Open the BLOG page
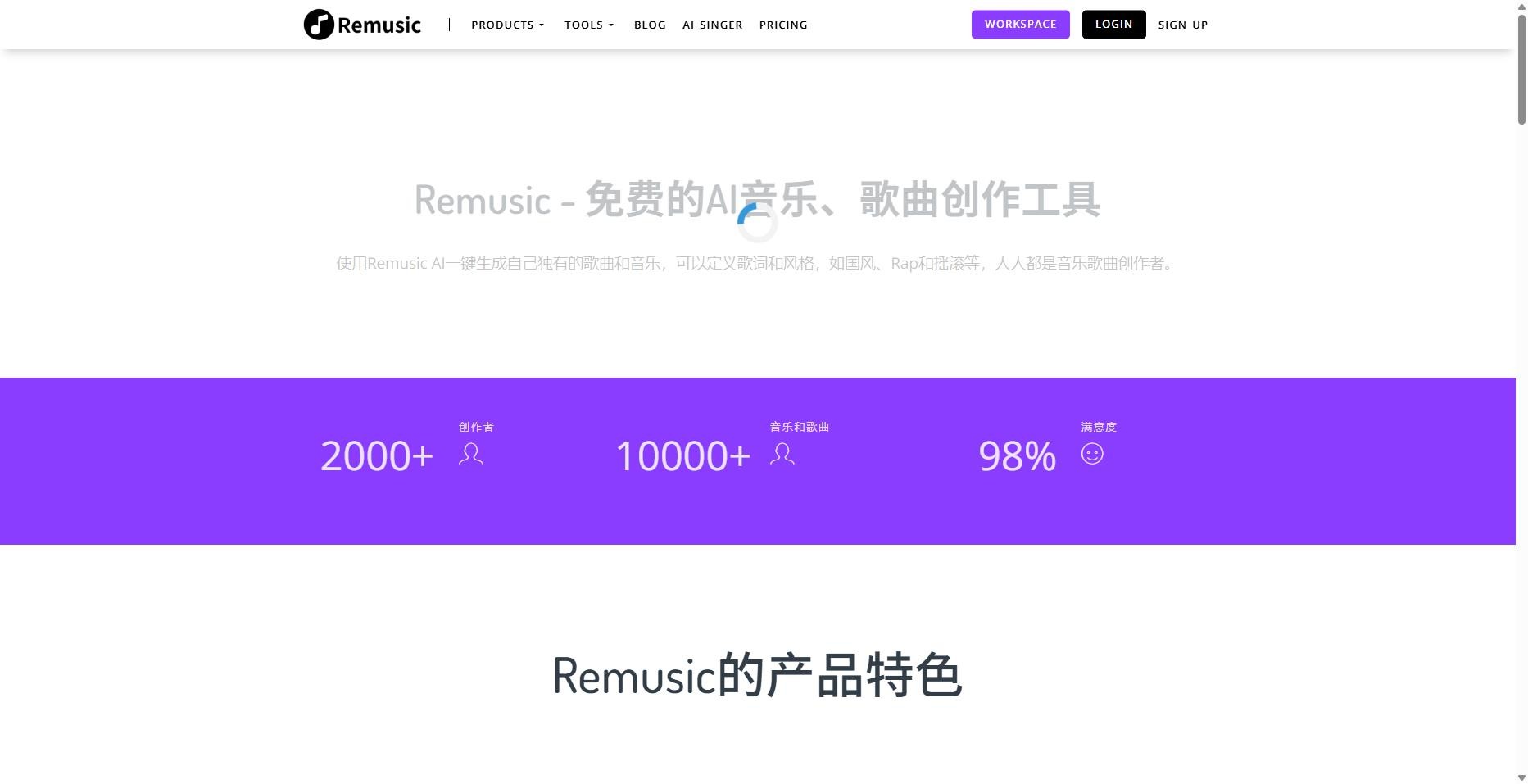 click(x=650, y=25)
